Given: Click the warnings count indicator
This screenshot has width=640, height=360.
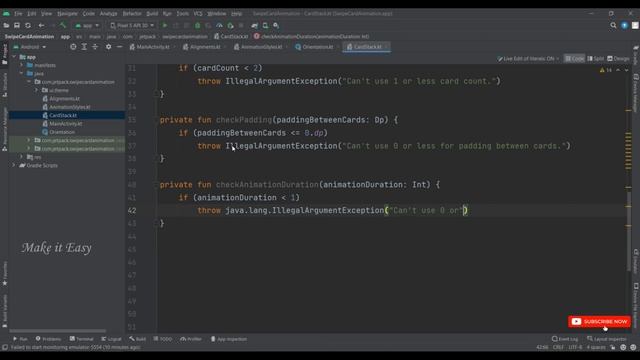Looking at the screenshot, I should (606, 70).
